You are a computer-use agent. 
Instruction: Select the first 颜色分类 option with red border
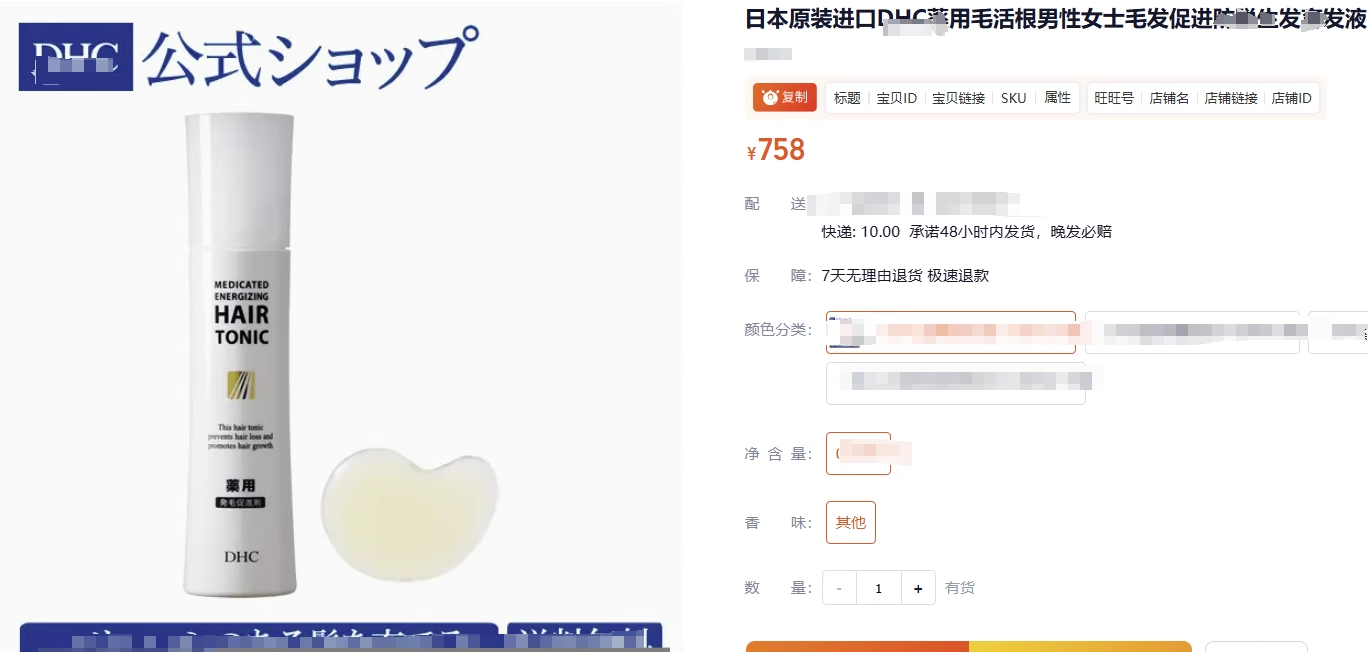pos(951,332)
